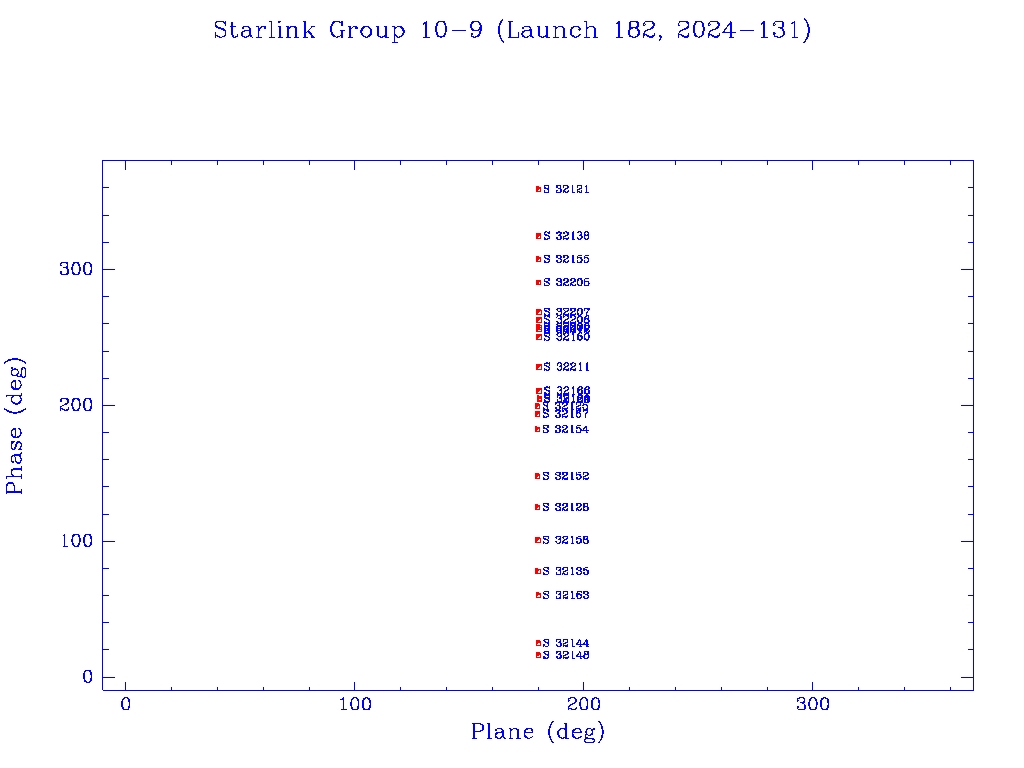
Task: Click red marker beside S 32158
Action: [x=538, y=540]
